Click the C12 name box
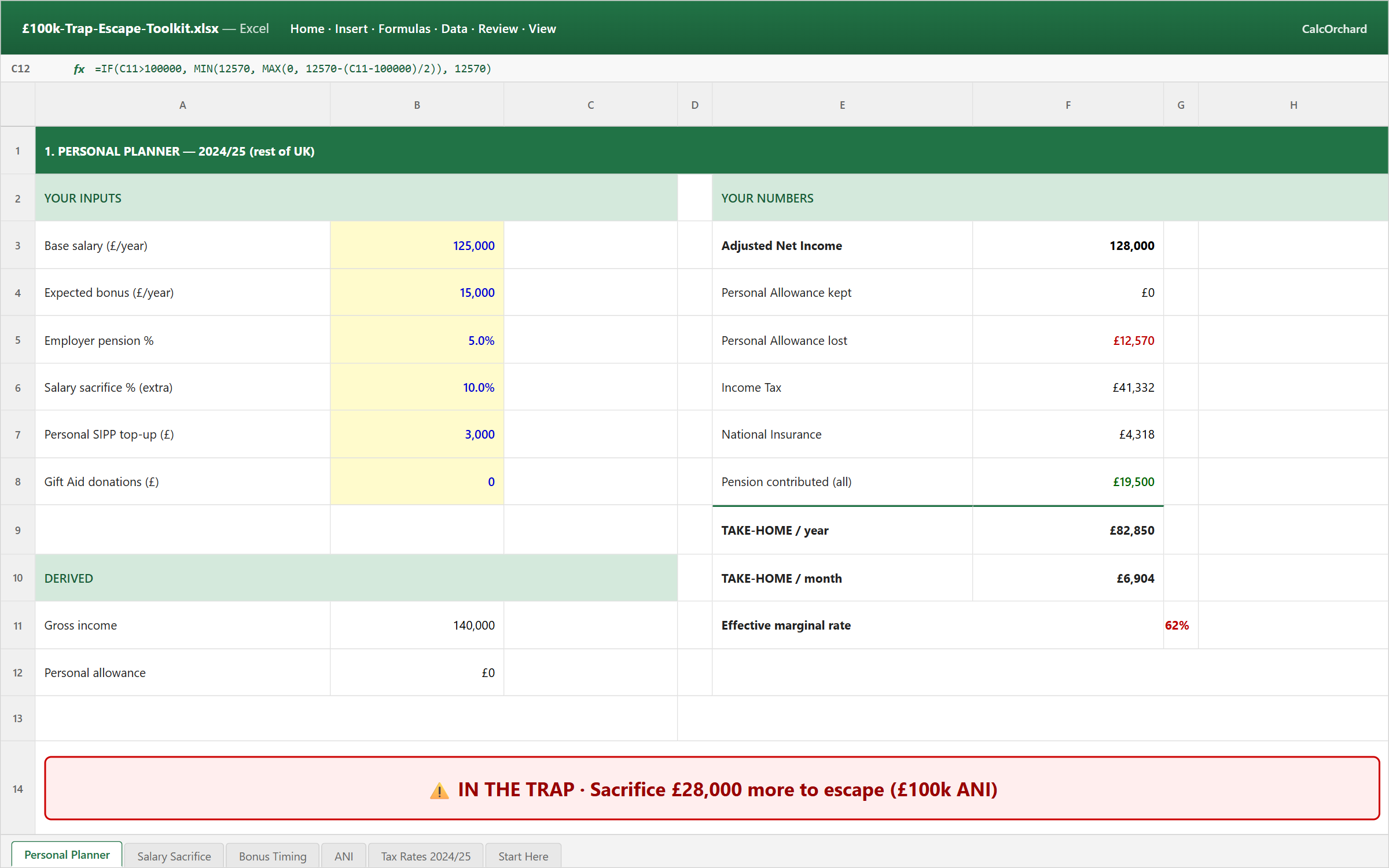Image resolution: width=1389 pixels, height=868 pixels. [21, 69]
